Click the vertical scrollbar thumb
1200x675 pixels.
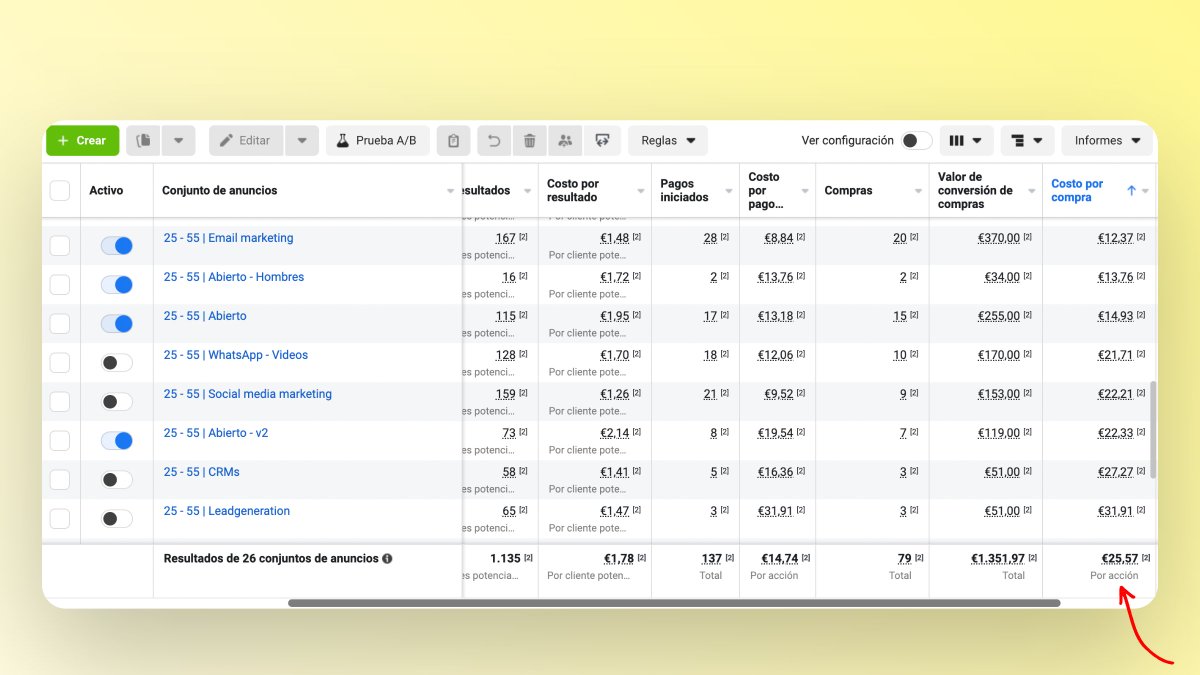pos(1152,429)
